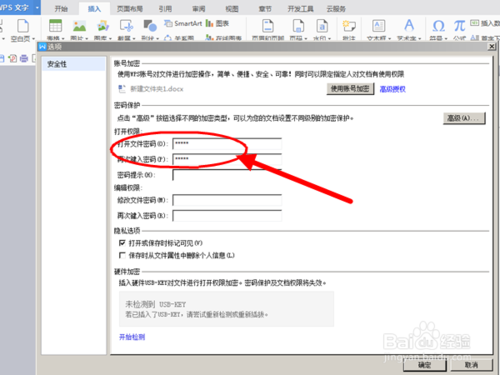Viewport: 500px width, 375px height.
Task: Switch to the 页面布局 ribbon tab
Action: click(x=130, y=9)
